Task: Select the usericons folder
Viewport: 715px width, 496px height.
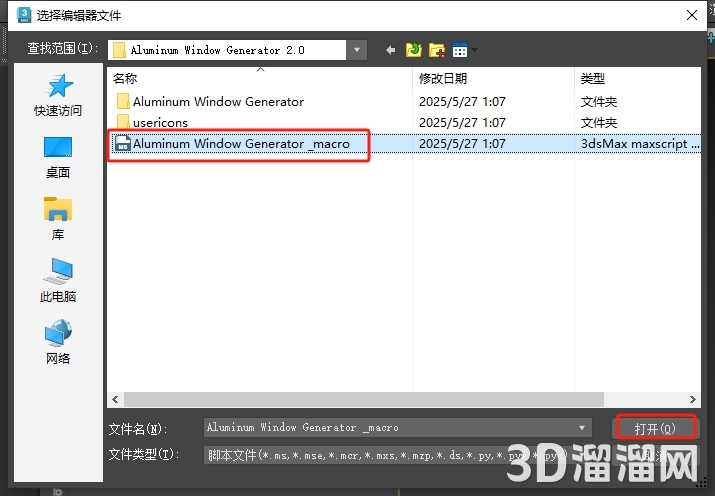Action: point(153,123)
